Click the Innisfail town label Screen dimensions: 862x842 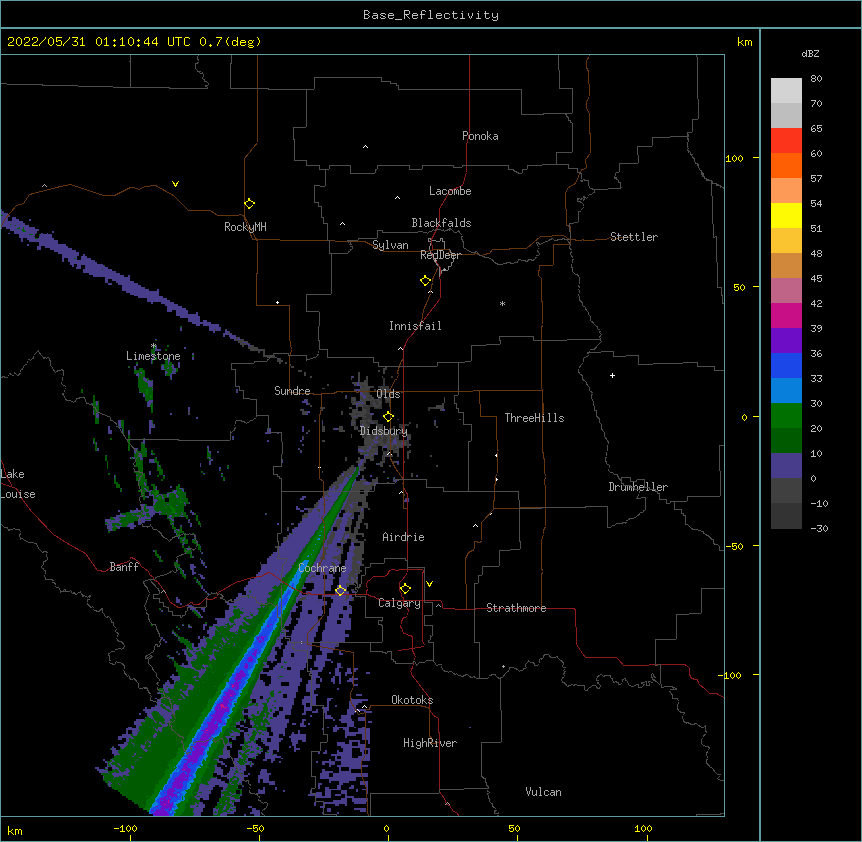click(415, 326)
